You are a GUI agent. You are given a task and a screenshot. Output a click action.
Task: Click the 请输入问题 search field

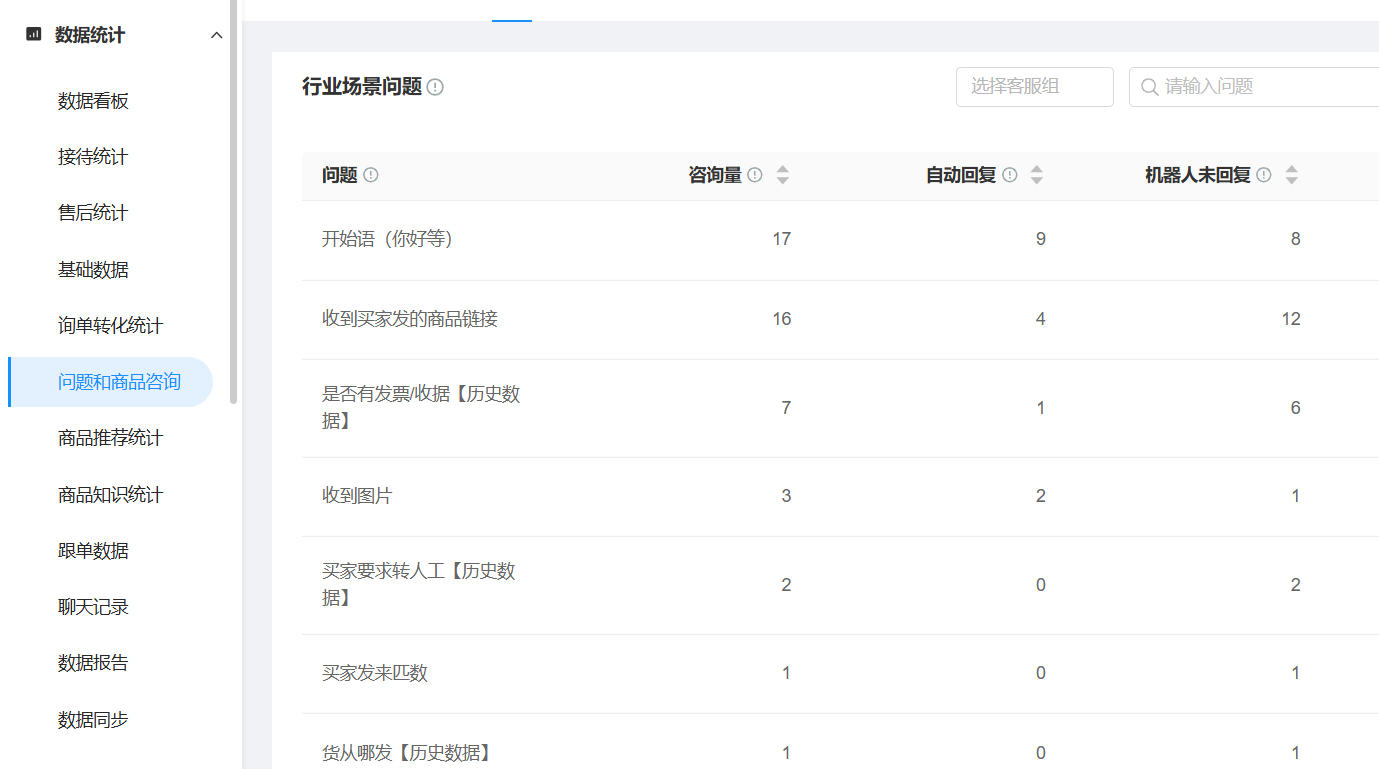[1254, 87]
